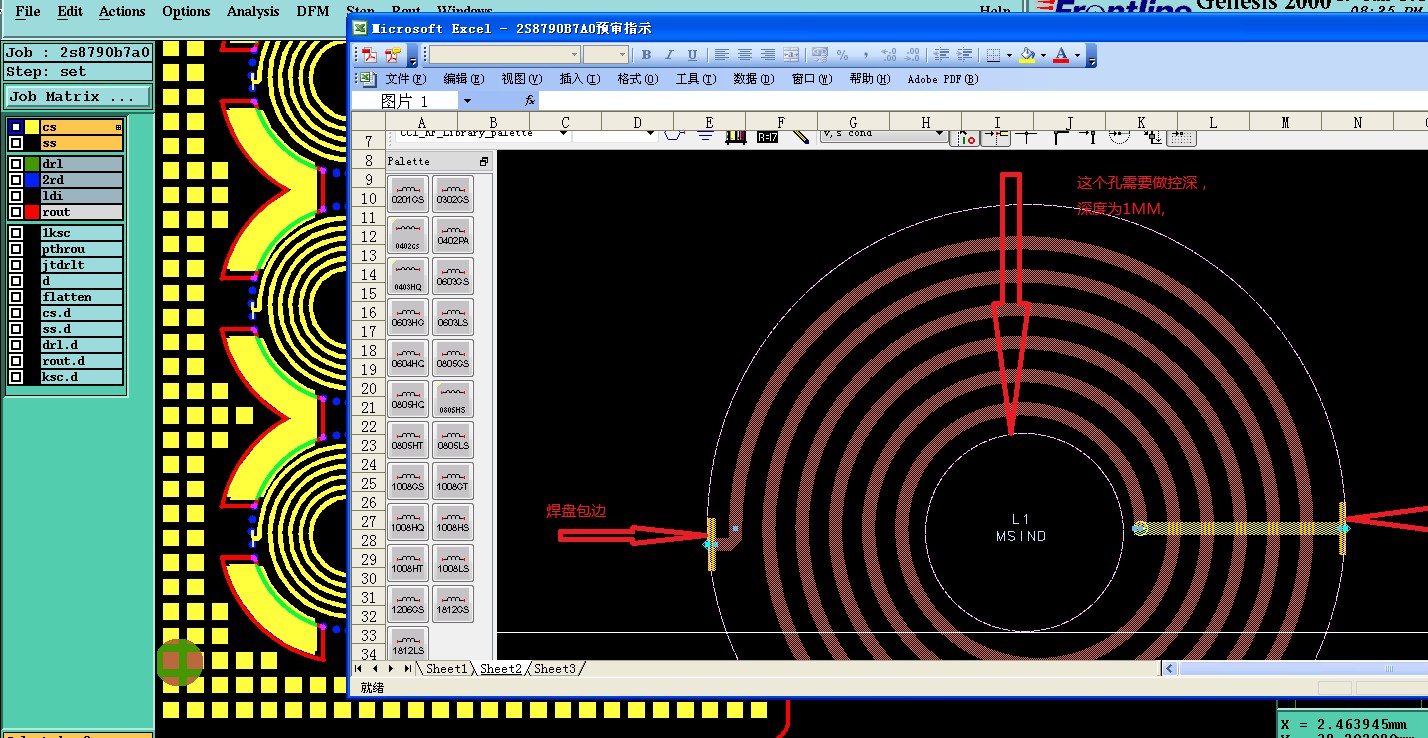Click Increase Decimal icon

(890, 55)
